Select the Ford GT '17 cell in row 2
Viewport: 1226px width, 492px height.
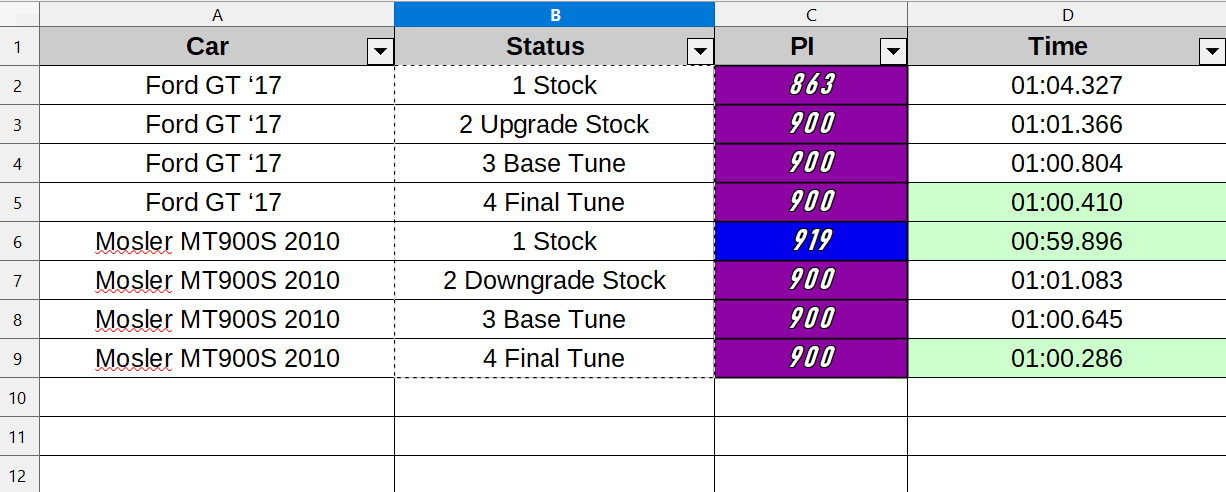pos(217,85)
